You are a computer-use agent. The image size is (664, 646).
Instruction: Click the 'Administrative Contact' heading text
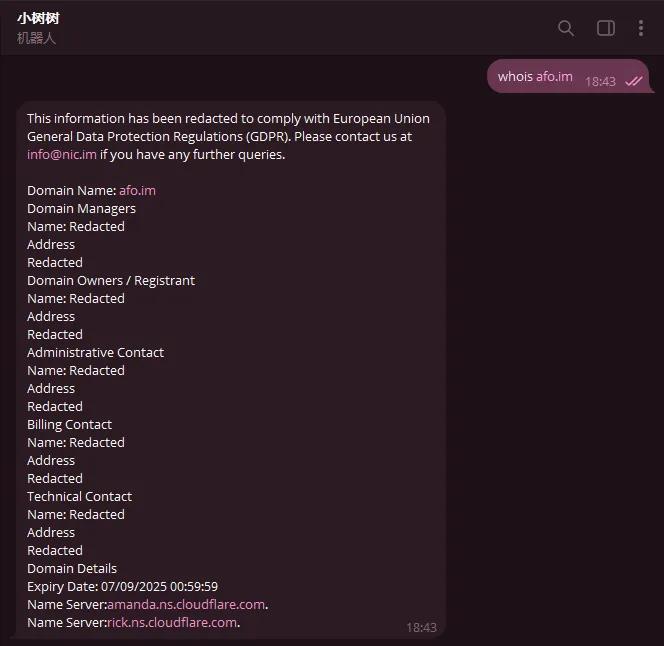tap(95, 352)
